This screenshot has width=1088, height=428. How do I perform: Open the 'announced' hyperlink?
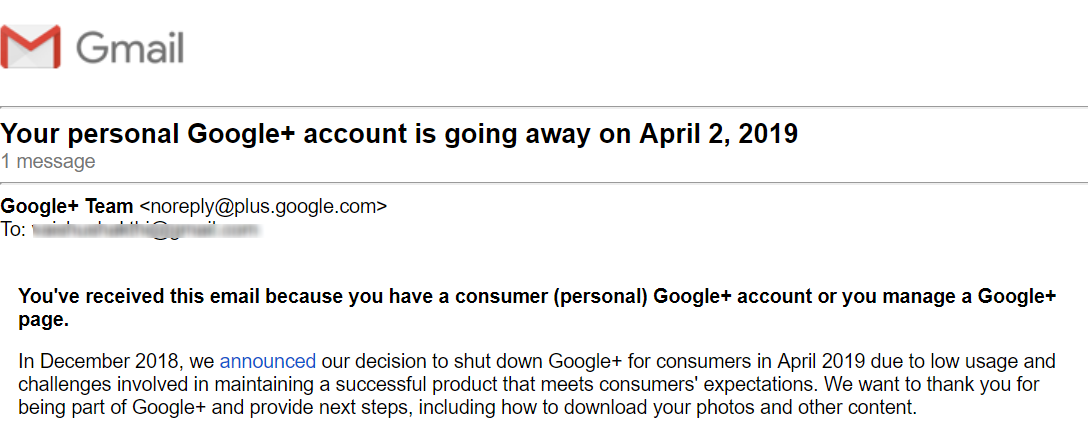click(x=267, y=361)
